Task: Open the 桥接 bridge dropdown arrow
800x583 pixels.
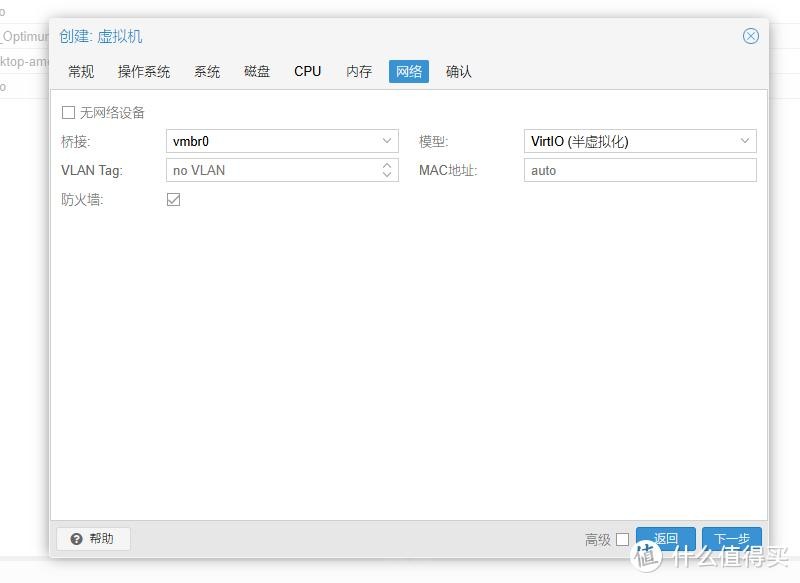Action: pyautogui.click(x=387, y=142)
